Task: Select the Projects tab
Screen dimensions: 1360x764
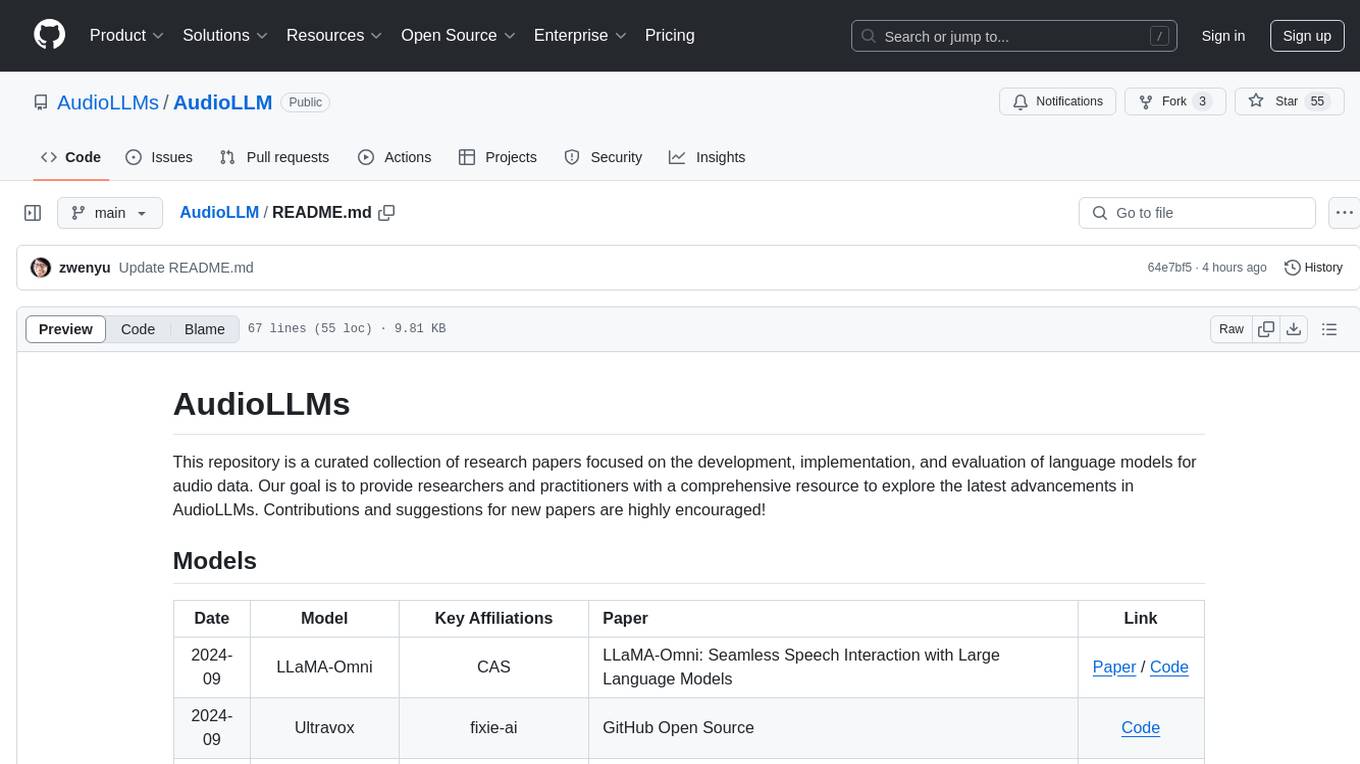Action: coord(497,157)
